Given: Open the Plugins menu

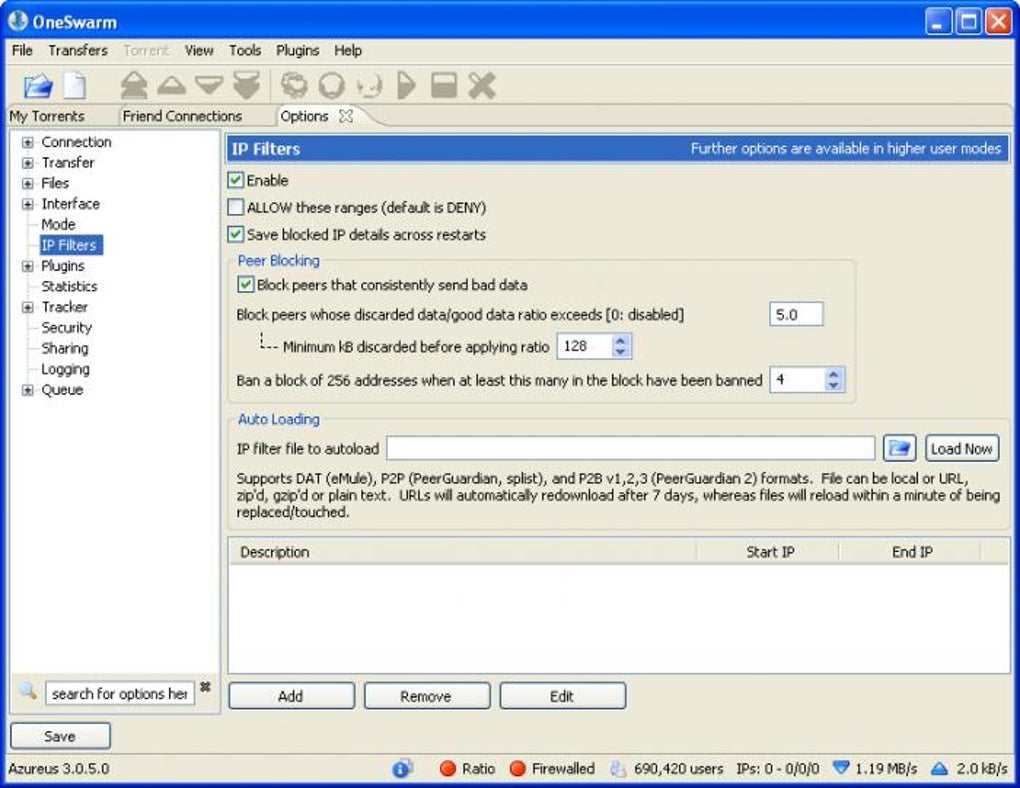Looking at the screenshot, I should pyautogui.click(x=297, y=50).
